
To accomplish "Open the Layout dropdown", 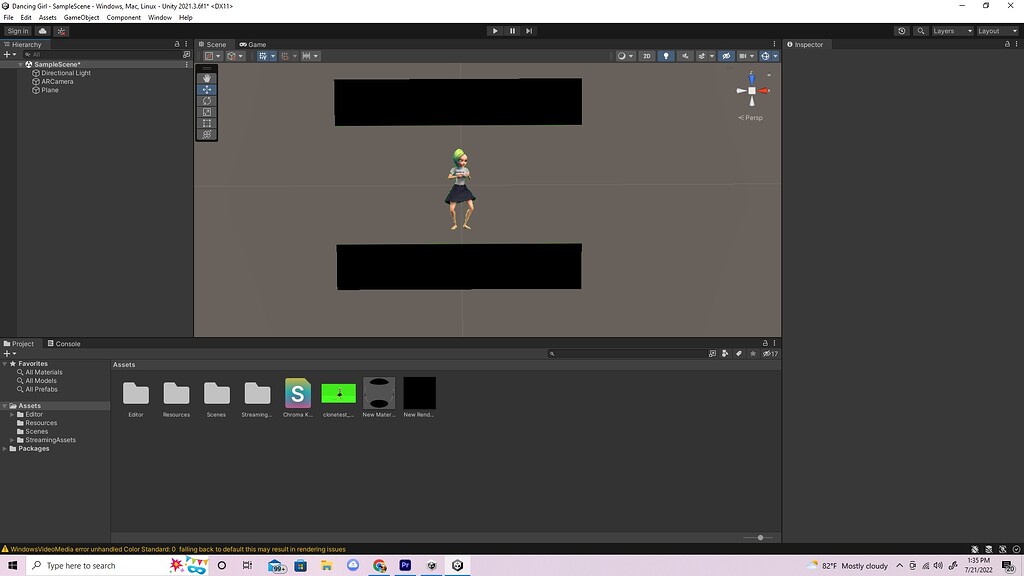I will coord(998,30).
